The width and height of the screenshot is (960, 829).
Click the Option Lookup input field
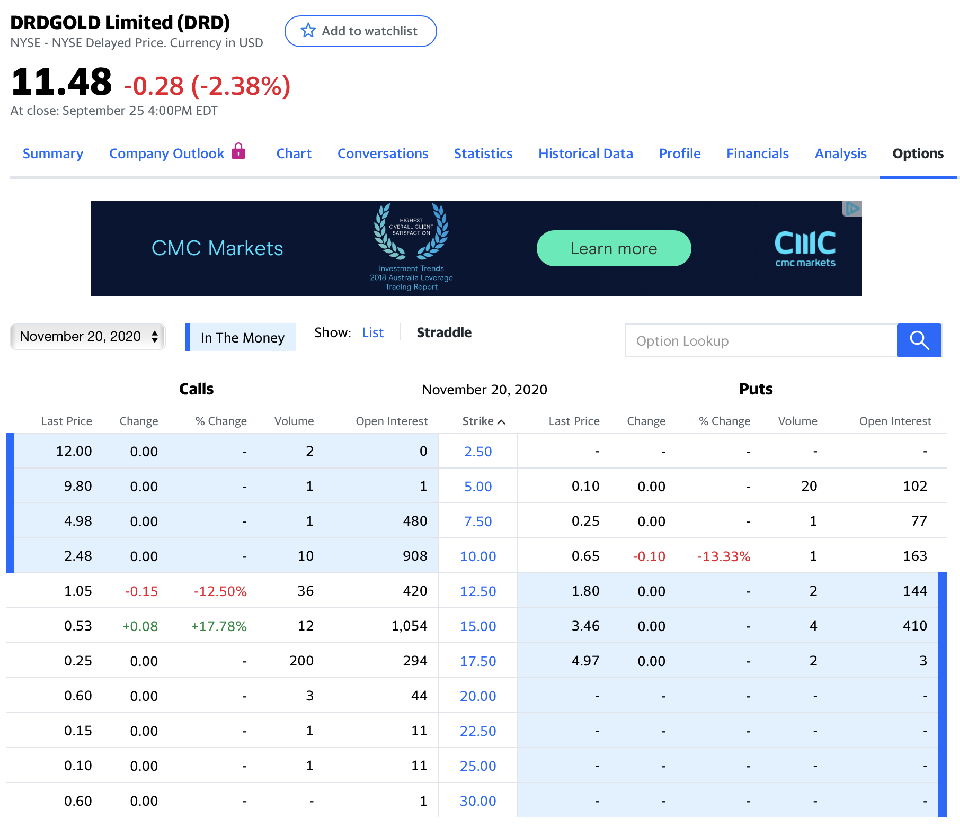[761, 341]
